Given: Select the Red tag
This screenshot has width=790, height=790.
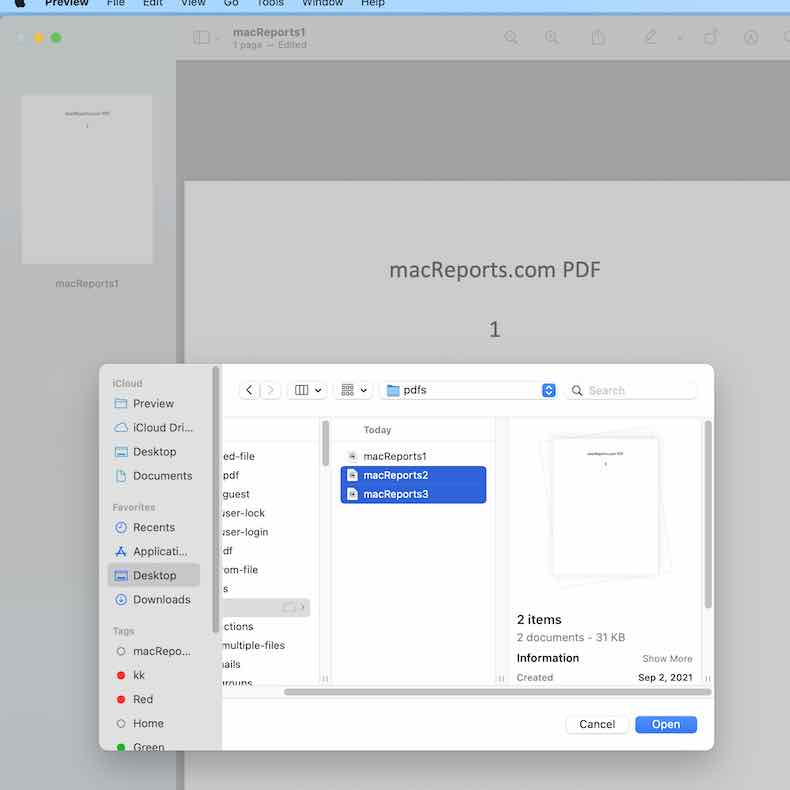Looking at the screenshot, I should 153,699.
